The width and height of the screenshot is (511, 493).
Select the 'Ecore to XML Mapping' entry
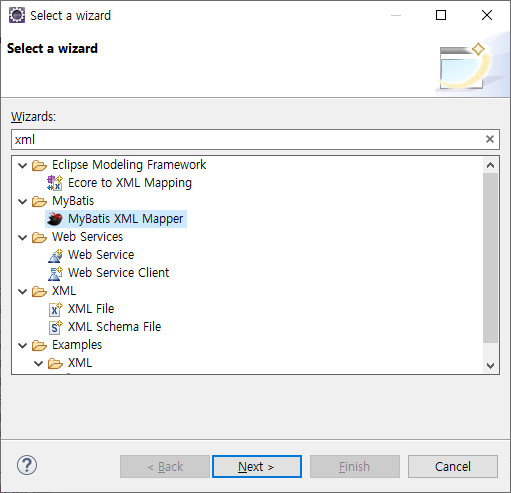pyautogui.click(x=130, y=183)
